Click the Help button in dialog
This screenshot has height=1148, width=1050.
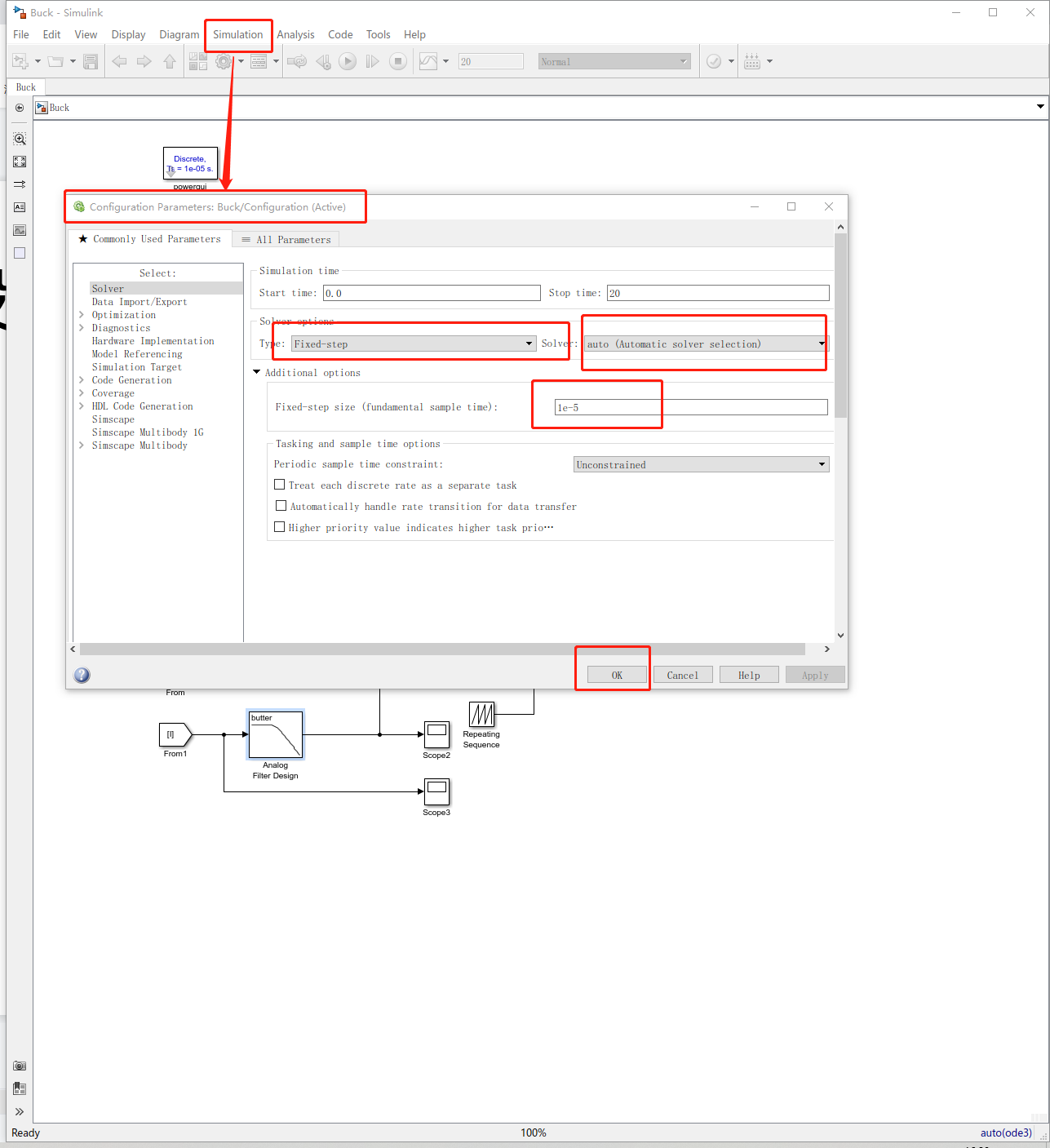749,675
